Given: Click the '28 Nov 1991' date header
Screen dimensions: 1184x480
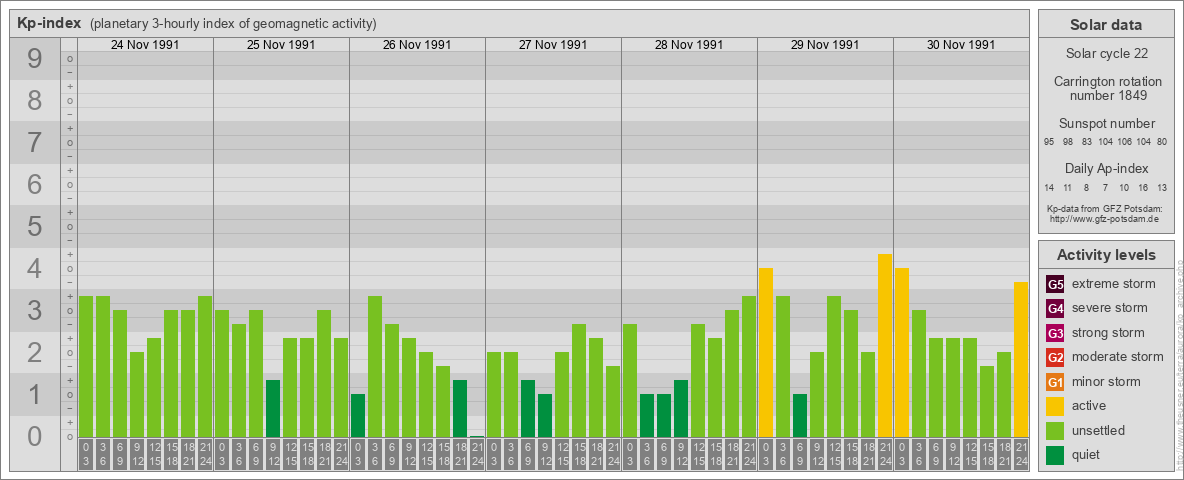Looking at the screenshot, I should pyautogui.click(x=689, y=45).
